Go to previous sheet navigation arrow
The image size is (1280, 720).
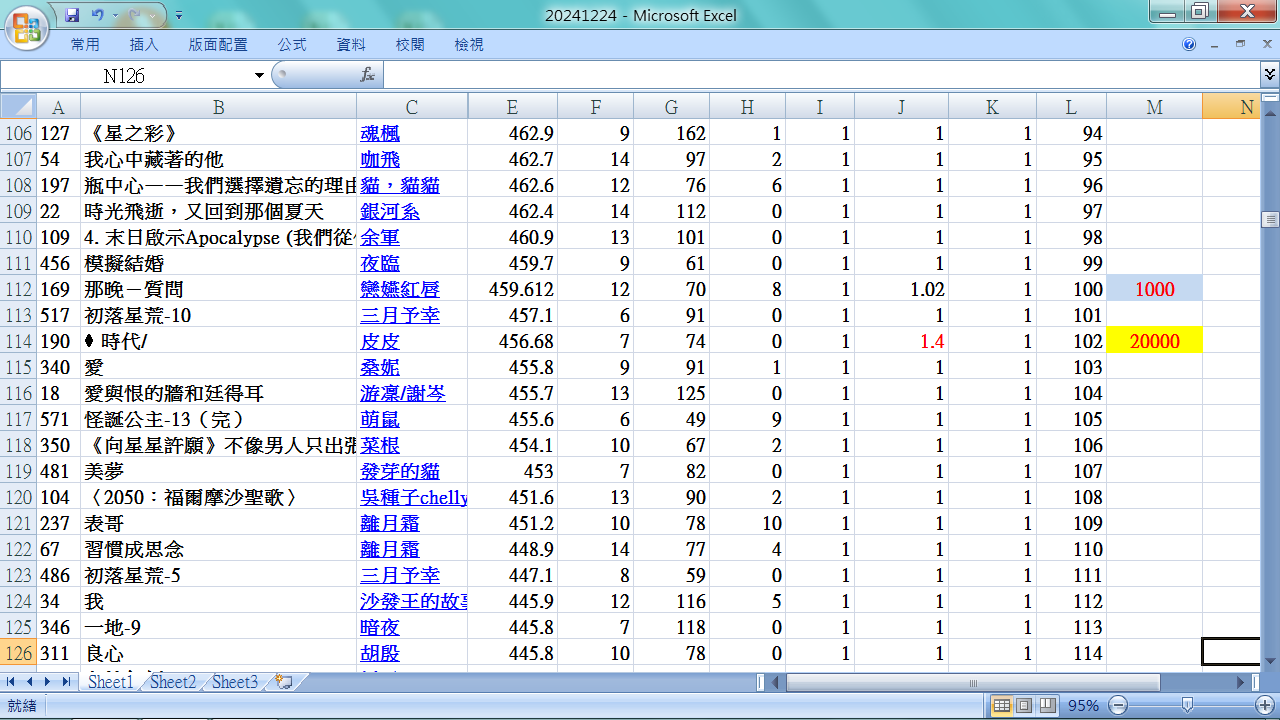pos(30,682)
